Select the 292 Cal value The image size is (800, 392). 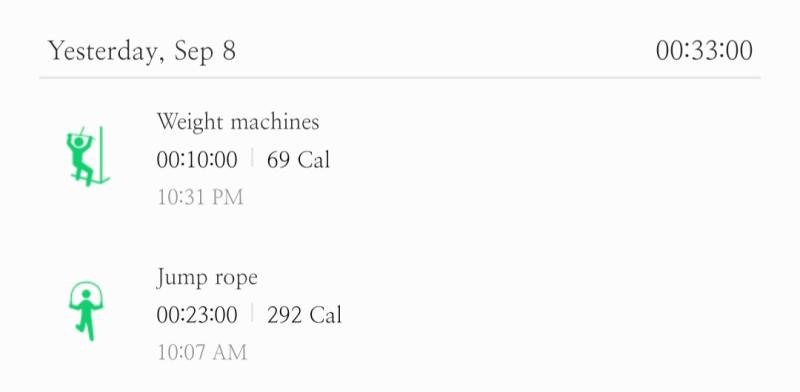point(305,315)
